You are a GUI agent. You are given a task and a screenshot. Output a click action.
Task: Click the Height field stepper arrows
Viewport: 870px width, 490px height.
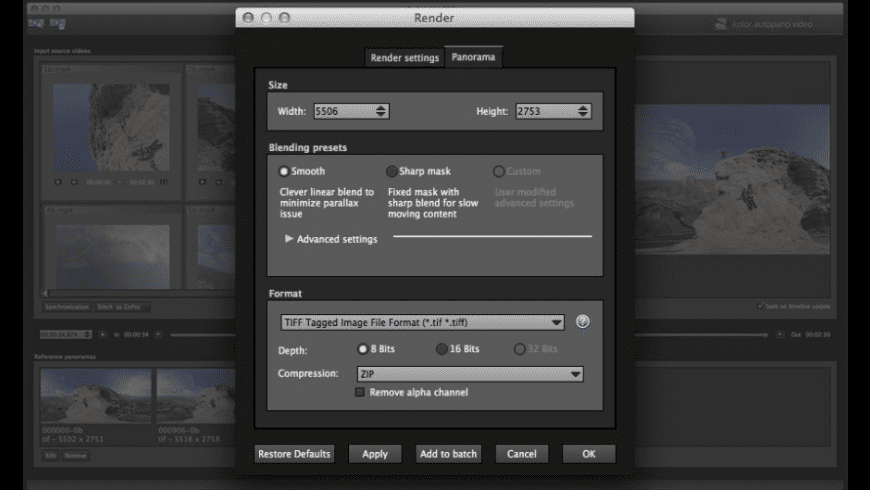coord(583,111)
